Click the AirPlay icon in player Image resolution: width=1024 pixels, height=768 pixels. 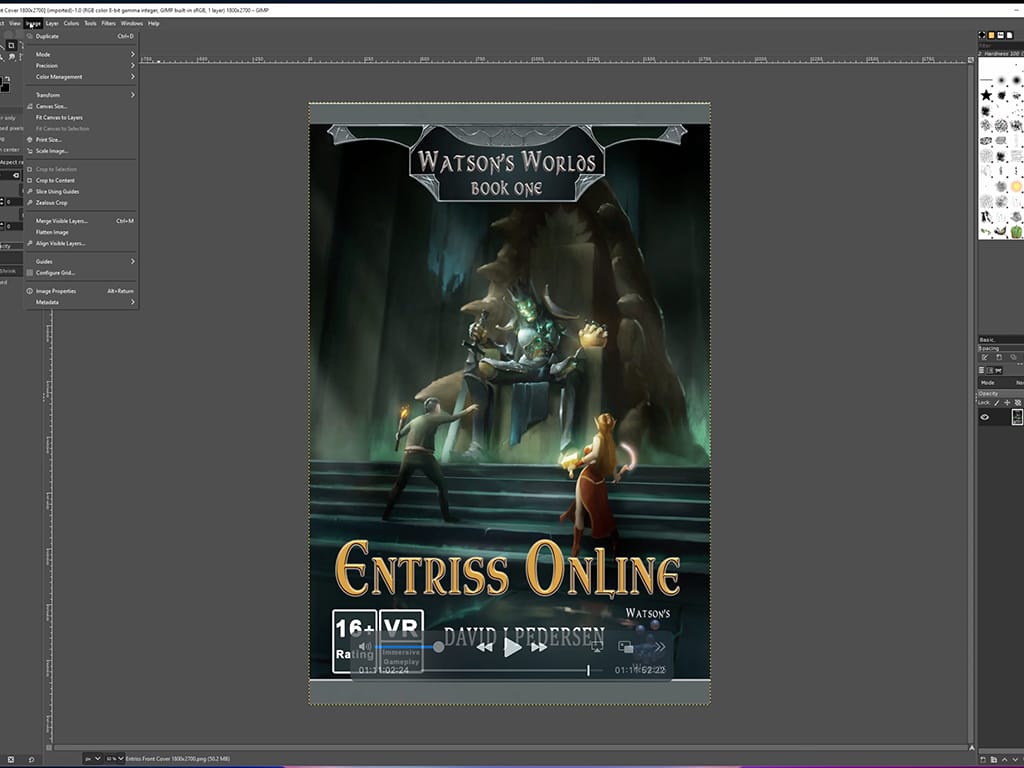tap(595, 647)
